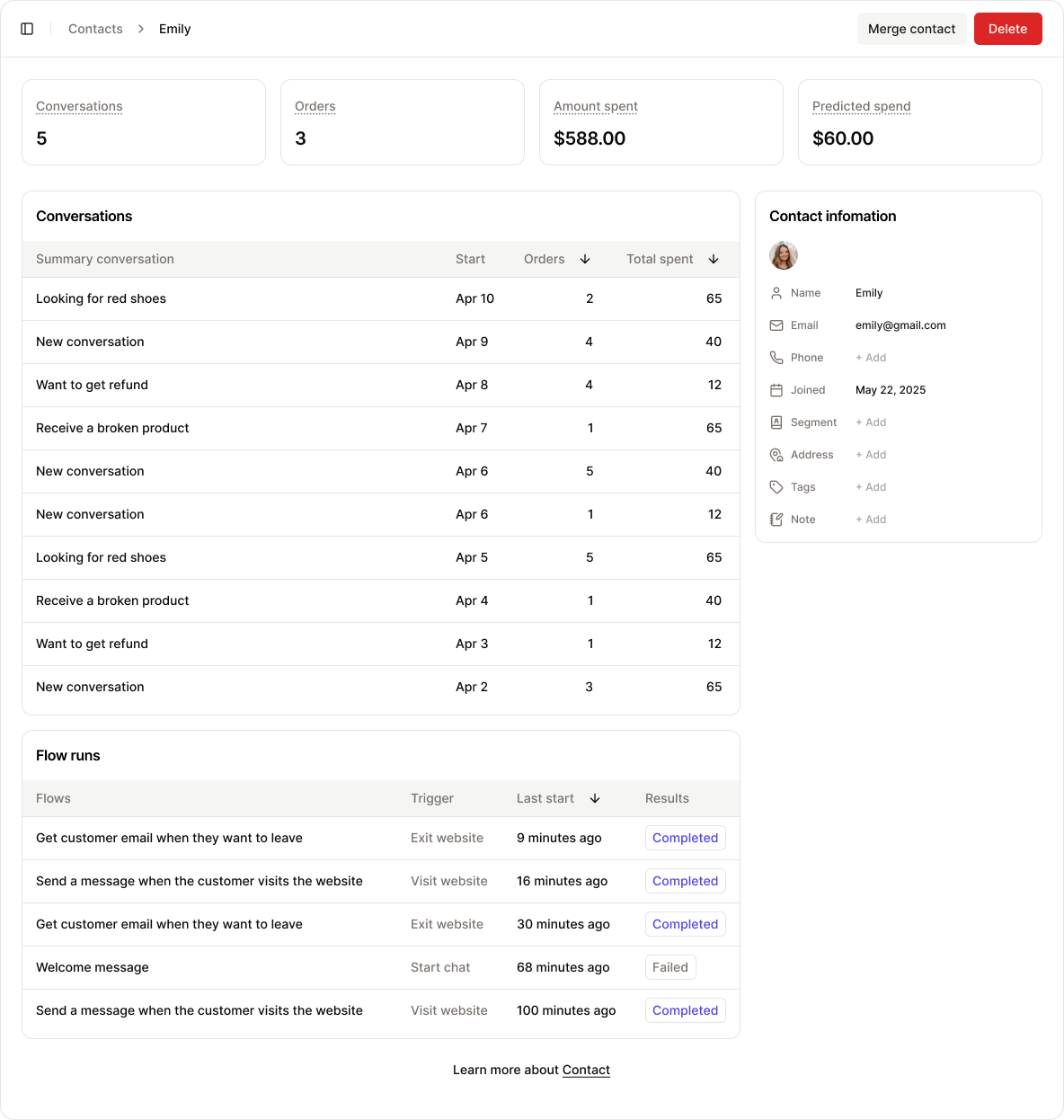
Task: Open the Welcome message flow run
Action: [381, 967]
